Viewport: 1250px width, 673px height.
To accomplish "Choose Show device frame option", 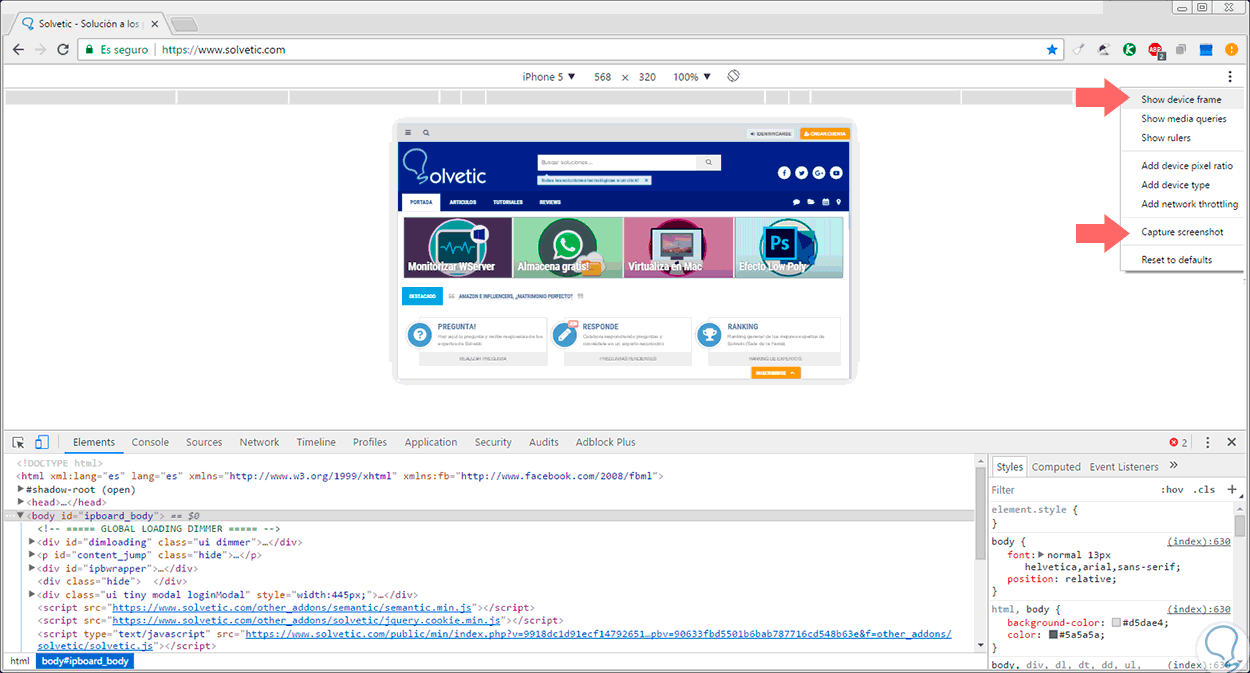I will pyautogui.click(x=1181, y=100).
